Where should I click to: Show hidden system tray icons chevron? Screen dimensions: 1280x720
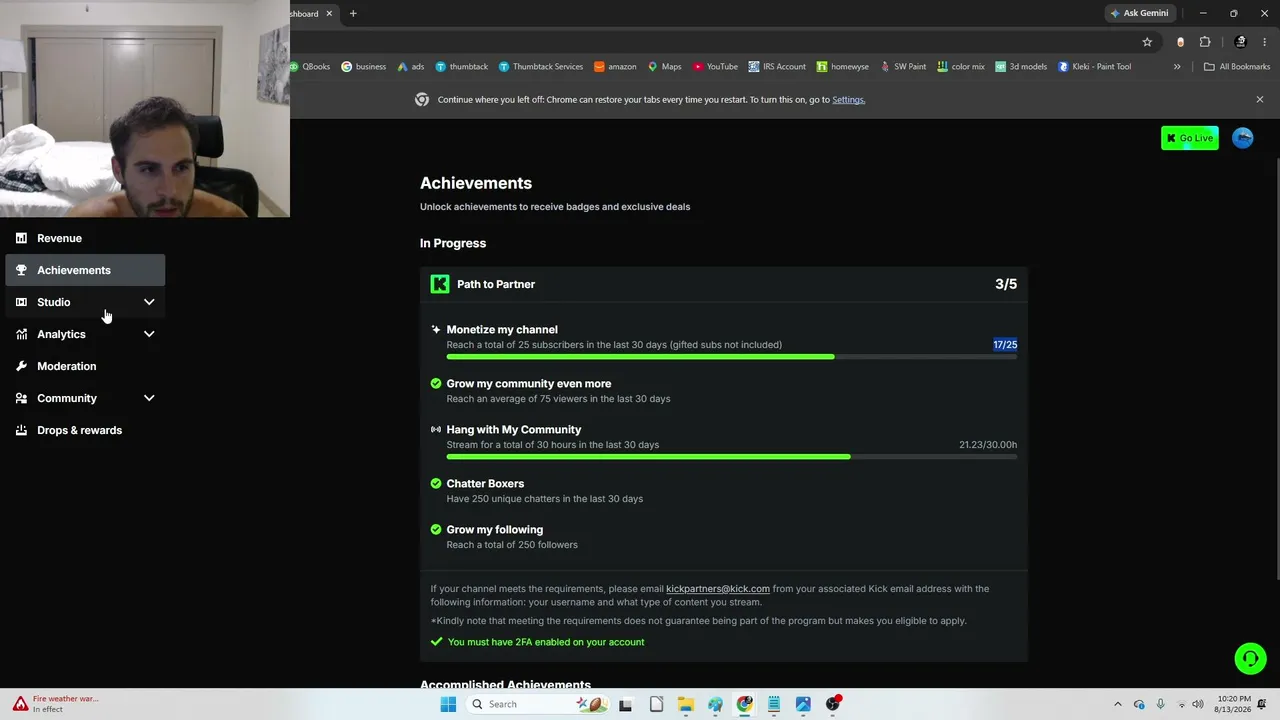click(x=1118, y=704)
